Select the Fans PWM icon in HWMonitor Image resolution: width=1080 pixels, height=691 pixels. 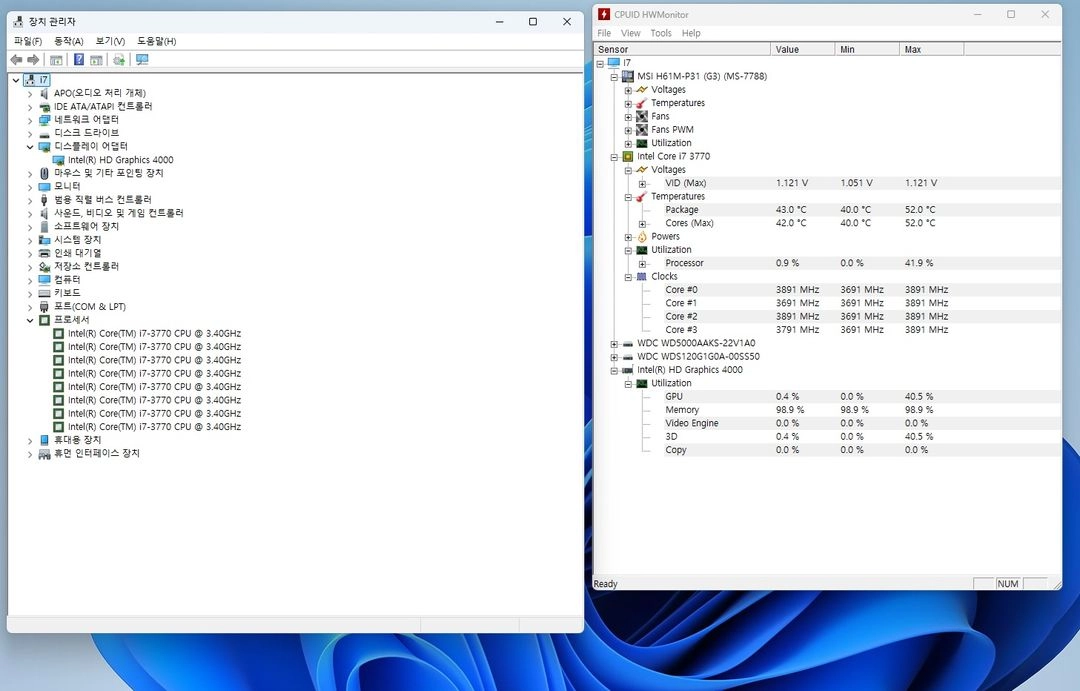pos(642,130)
